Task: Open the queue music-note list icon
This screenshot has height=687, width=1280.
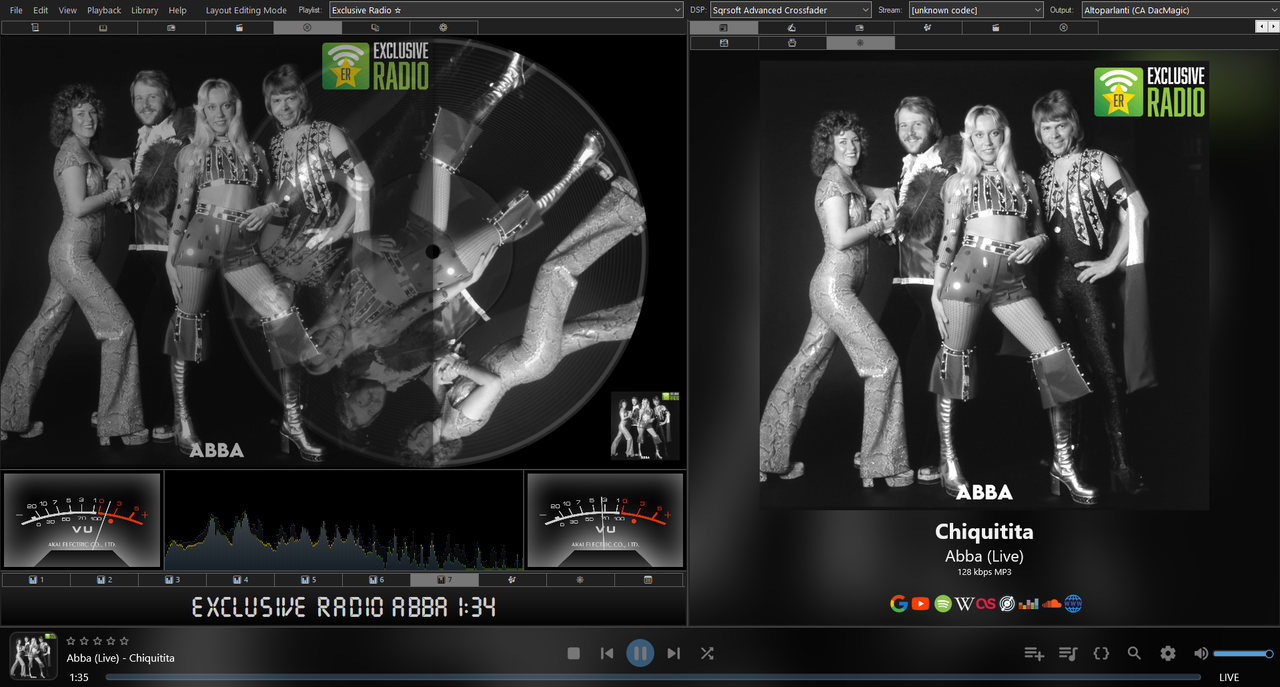Action: coord(1068,653)
